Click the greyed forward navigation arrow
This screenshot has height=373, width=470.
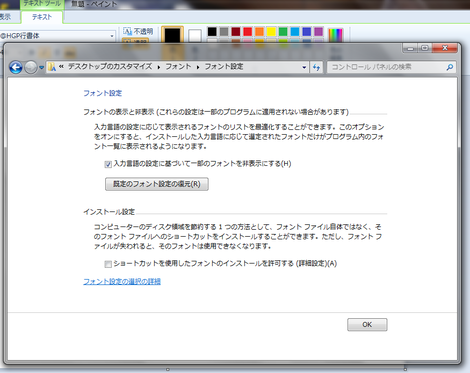click(31, 67)
